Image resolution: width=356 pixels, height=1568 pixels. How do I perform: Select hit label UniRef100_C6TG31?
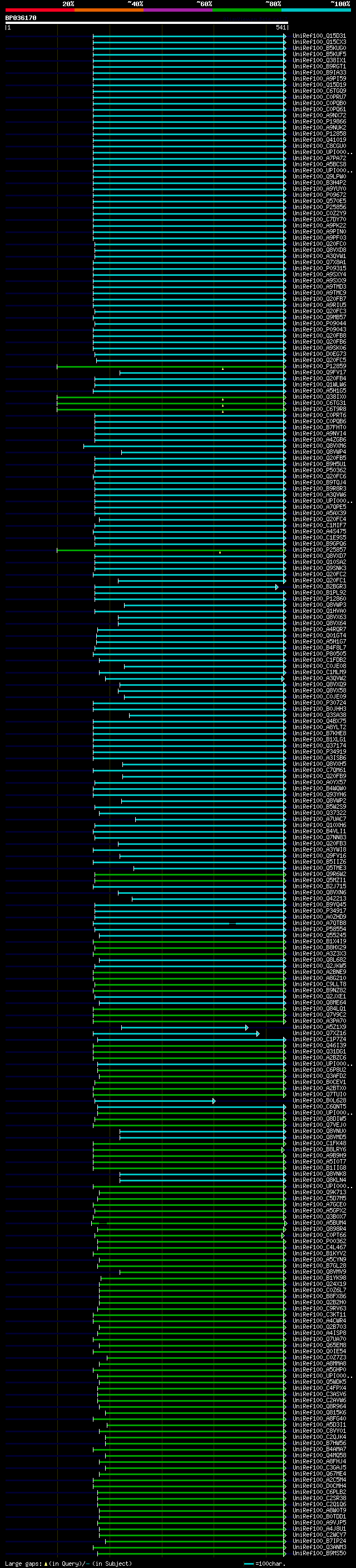point(319,403)
